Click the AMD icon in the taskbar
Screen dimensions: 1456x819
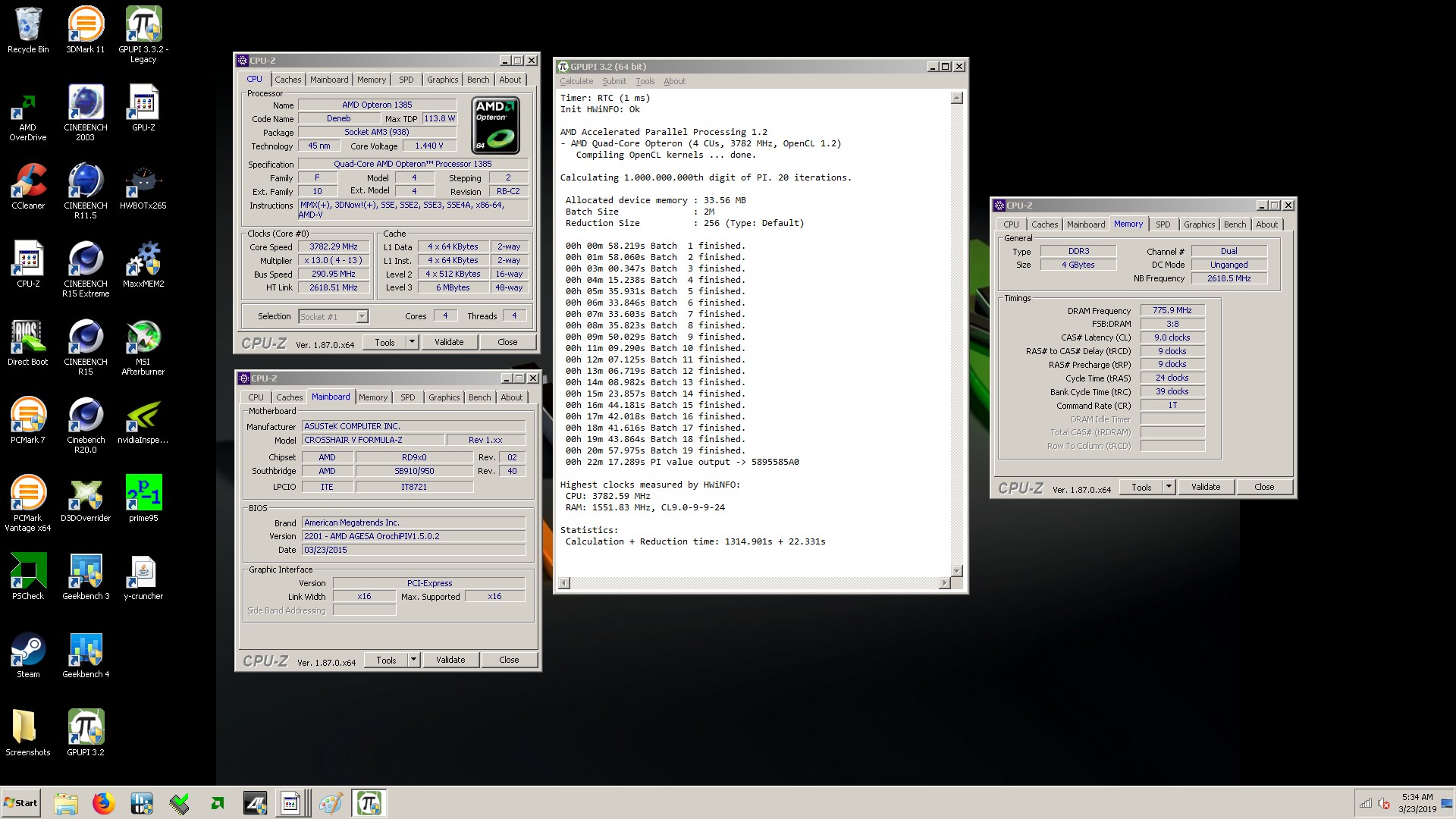click(x=218, y=803)
